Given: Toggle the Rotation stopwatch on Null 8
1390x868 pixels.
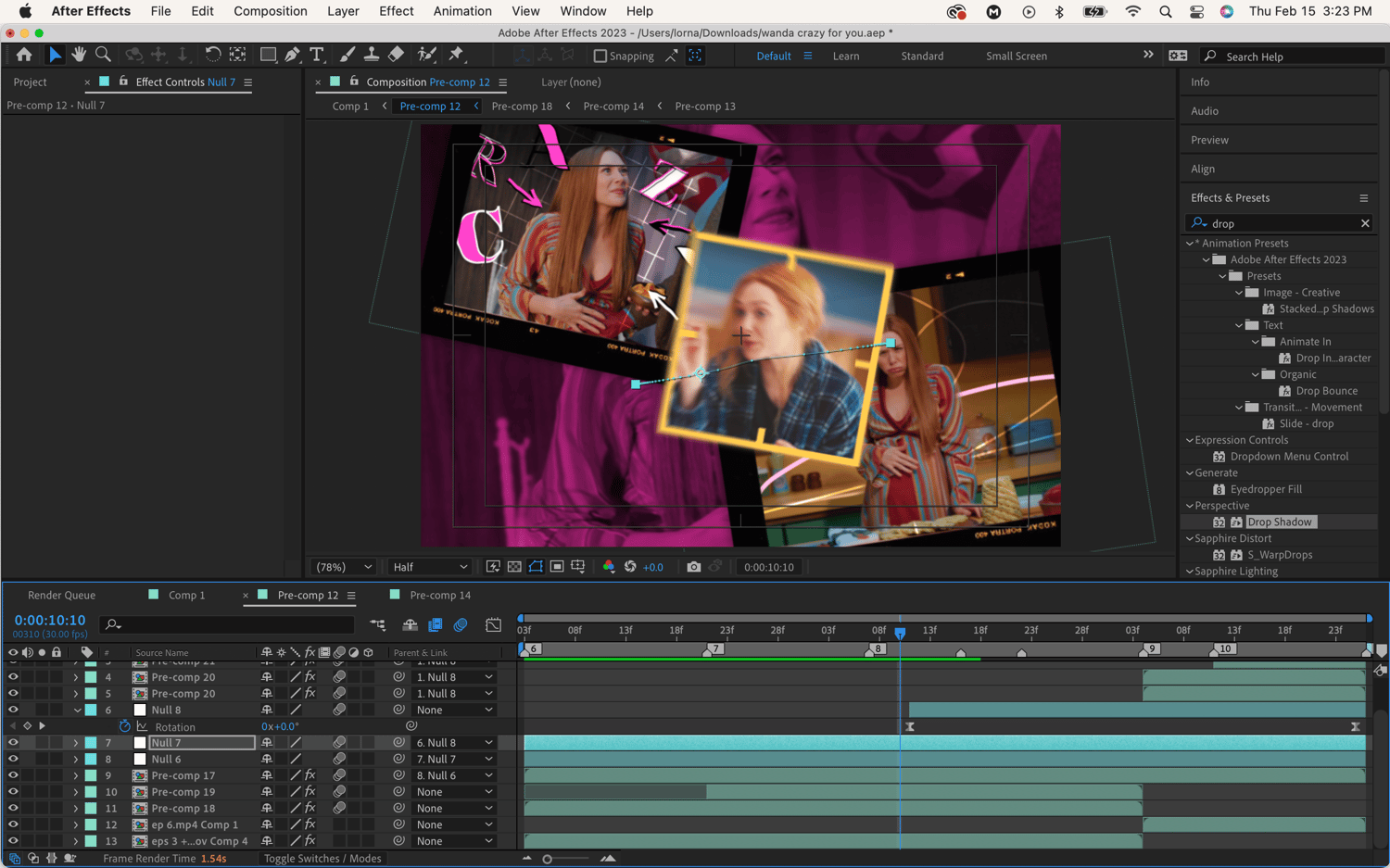Looking at the screenshot, I should 124,726.
